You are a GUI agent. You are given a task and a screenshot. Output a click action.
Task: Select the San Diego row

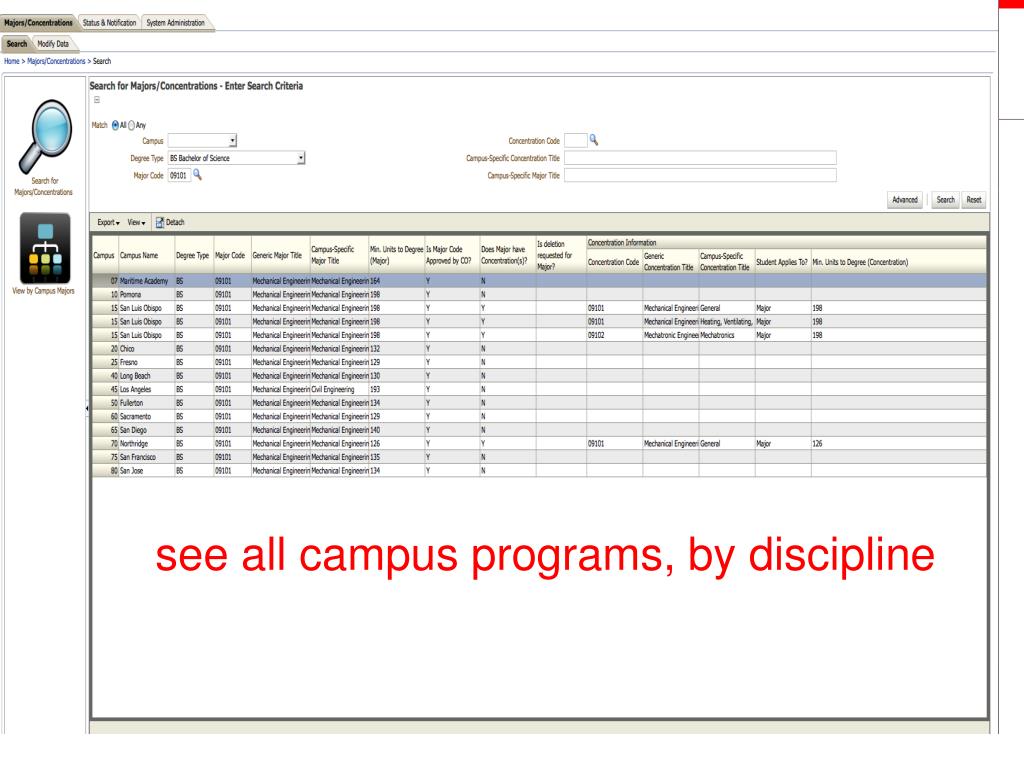coord(539,430)
